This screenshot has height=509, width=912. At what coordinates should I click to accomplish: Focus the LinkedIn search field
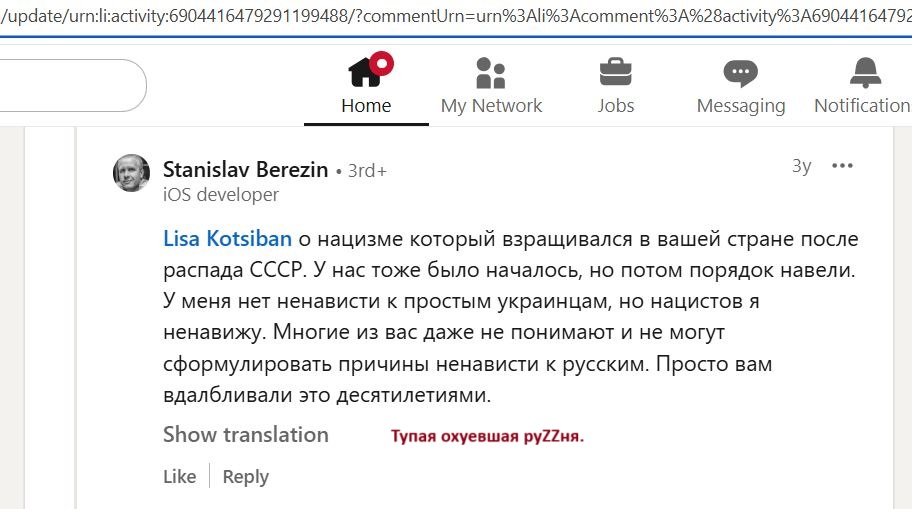pyautogui.click(x=70, y=85)
